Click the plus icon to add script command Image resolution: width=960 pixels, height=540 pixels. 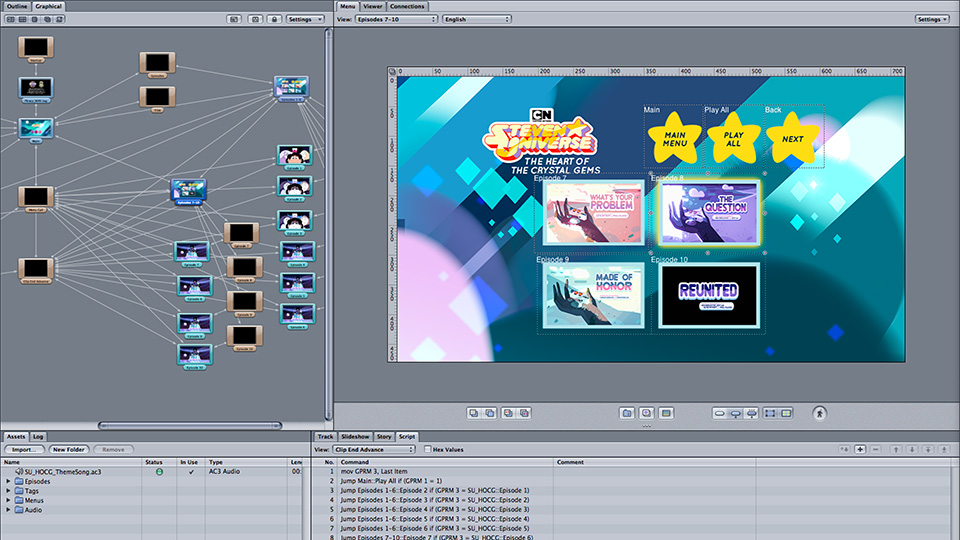pos(860,449)
